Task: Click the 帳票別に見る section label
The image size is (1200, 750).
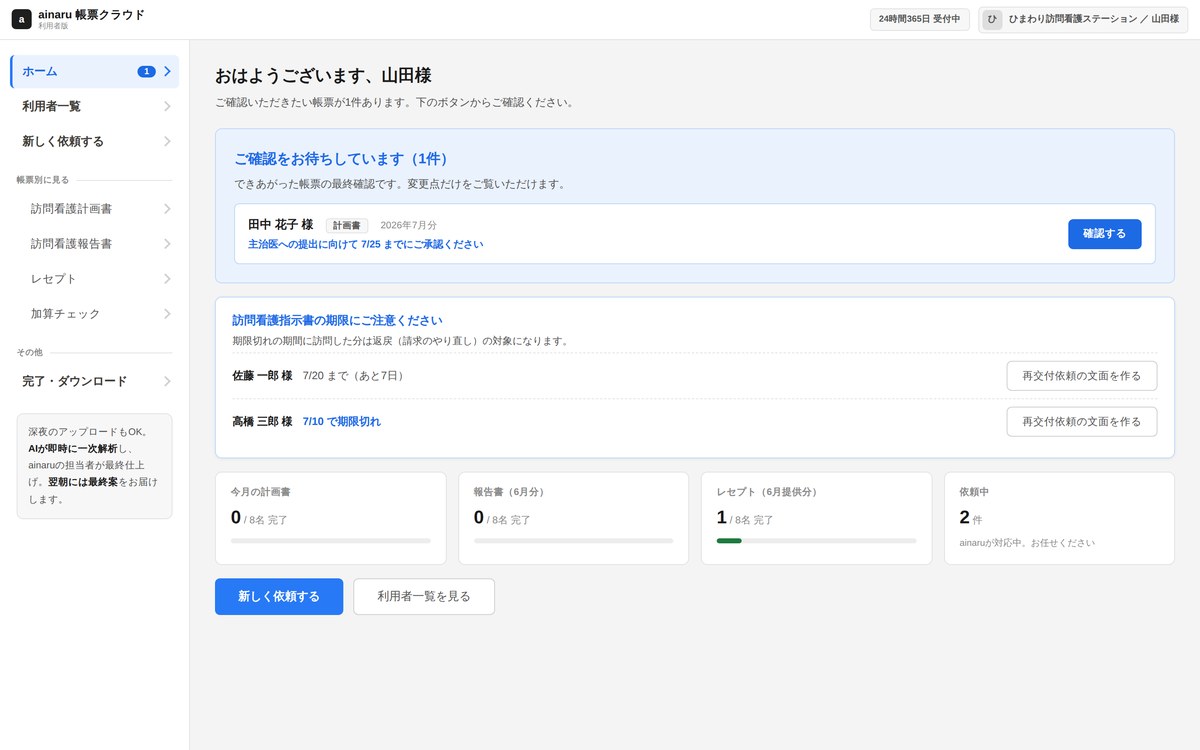Action: pyautogui.click(x=43, y=180)
